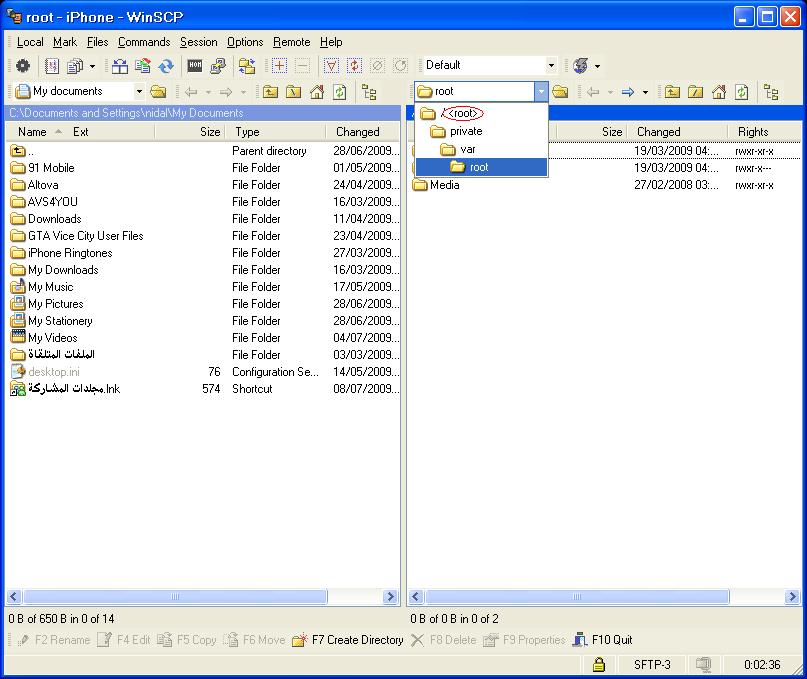Go to remote parent directory icon
Image resolution: width=807 pixels, height=679 pixels.
(672, 92)
